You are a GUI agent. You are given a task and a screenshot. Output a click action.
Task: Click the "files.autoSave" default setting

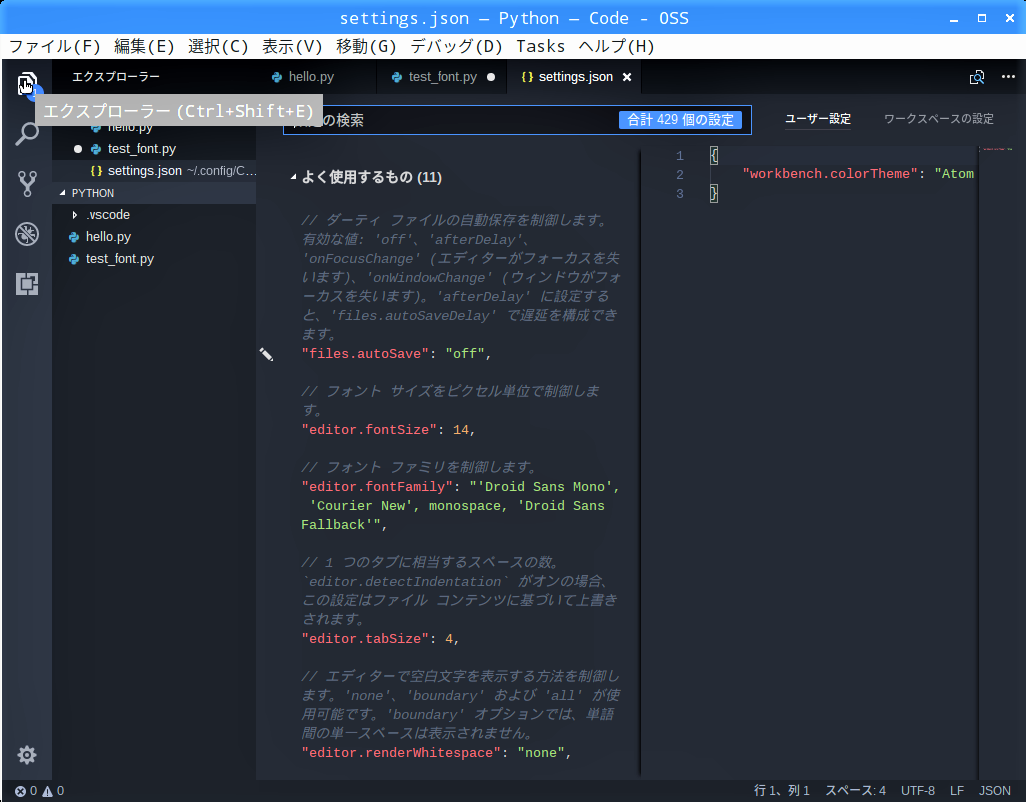[x=364, y=354]
